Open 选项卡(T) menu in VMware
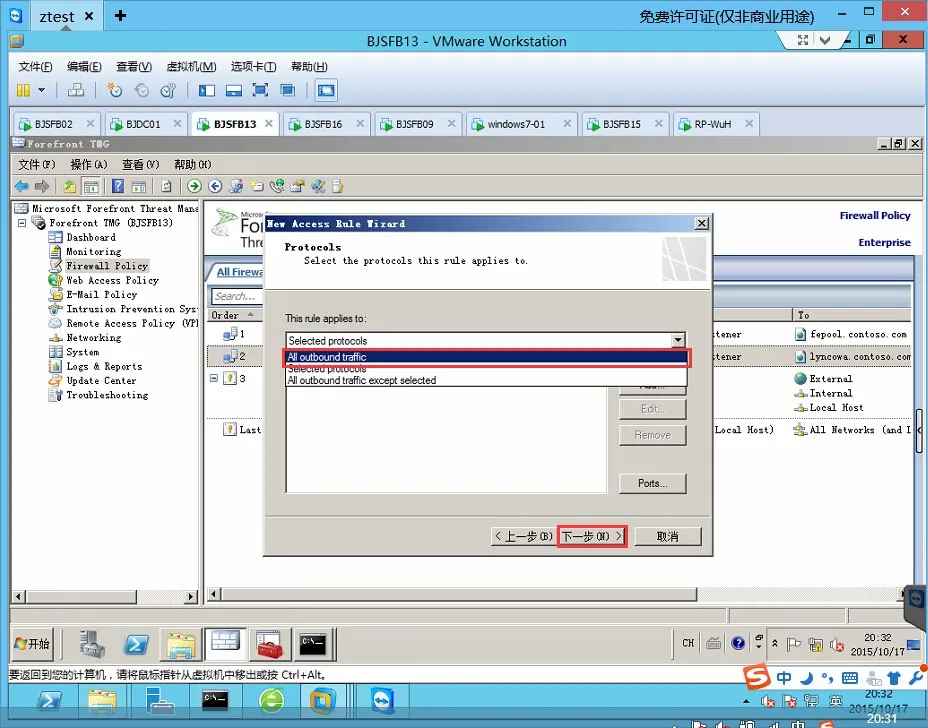Screen dimensions: 928x728 click(253, 66)
